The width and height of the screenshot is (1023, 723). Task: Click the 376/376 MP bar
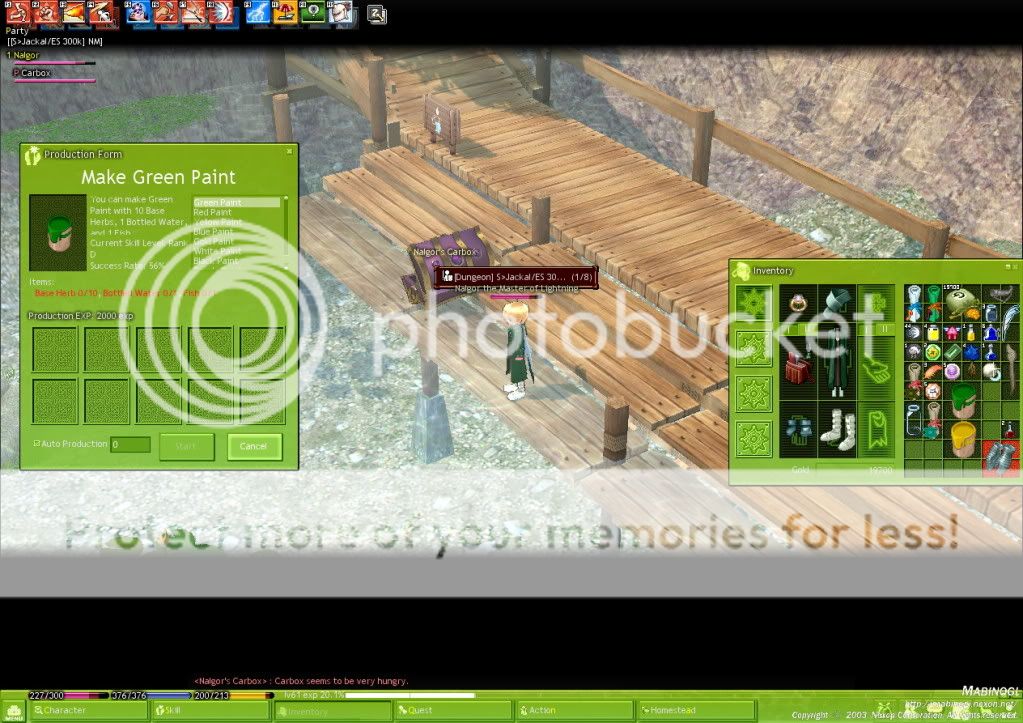pos(151,696)
